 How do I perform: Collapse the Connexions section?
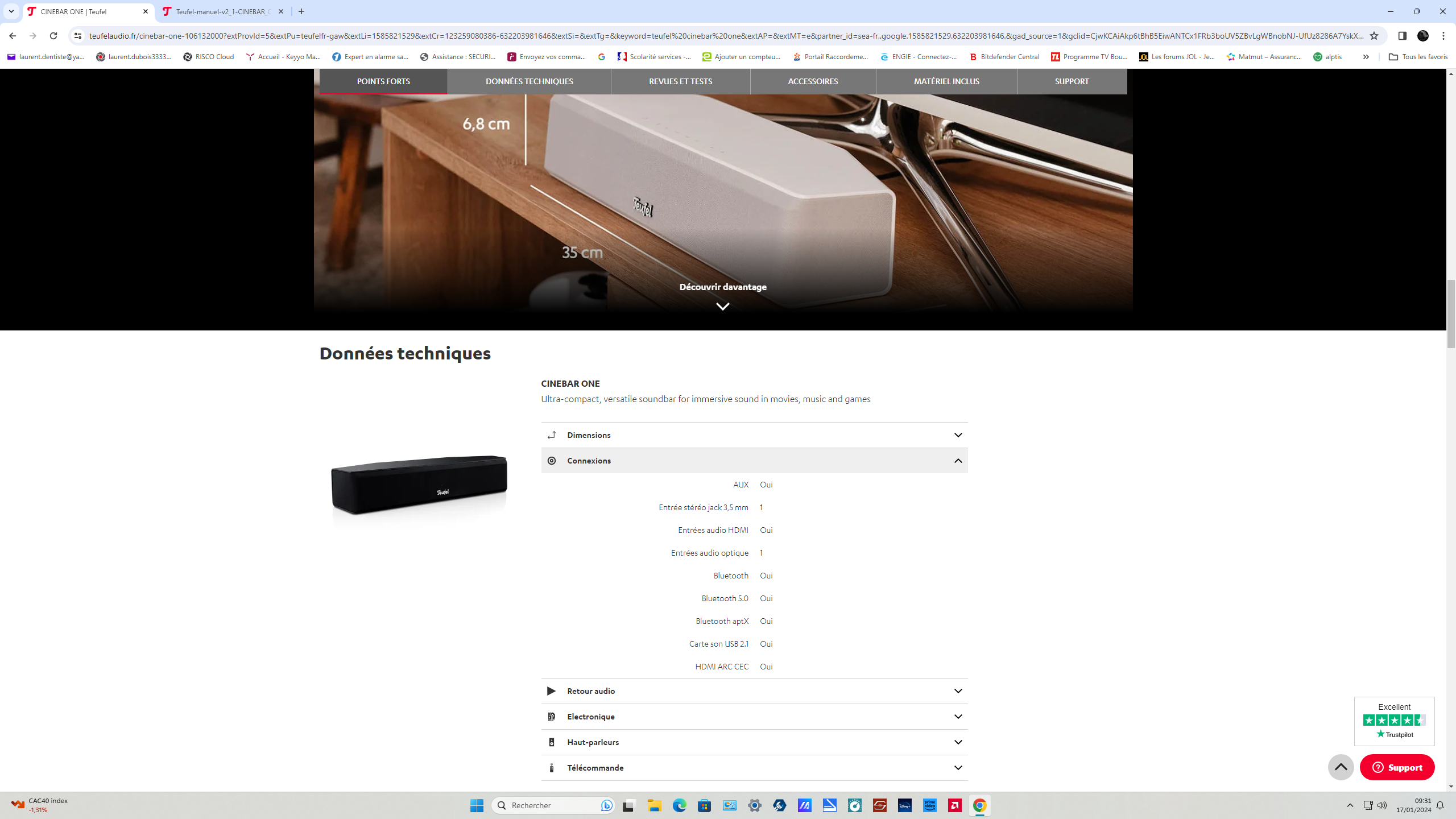coord(754,461)
